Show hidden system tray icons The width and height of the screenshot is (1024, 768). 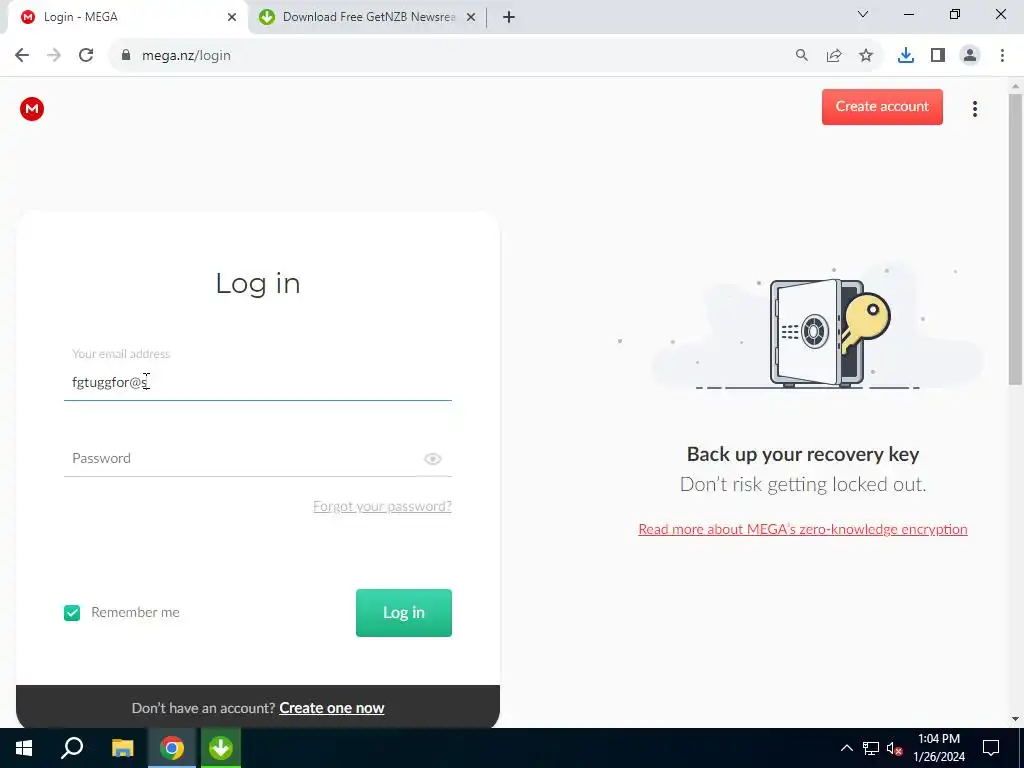click(846, 748)
